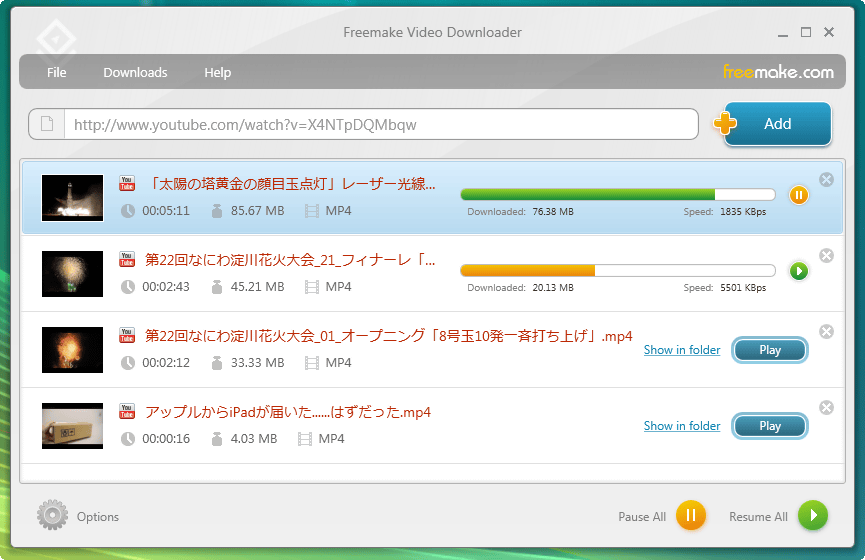Click the clock icon beside 00:02:43

point(128,287)
